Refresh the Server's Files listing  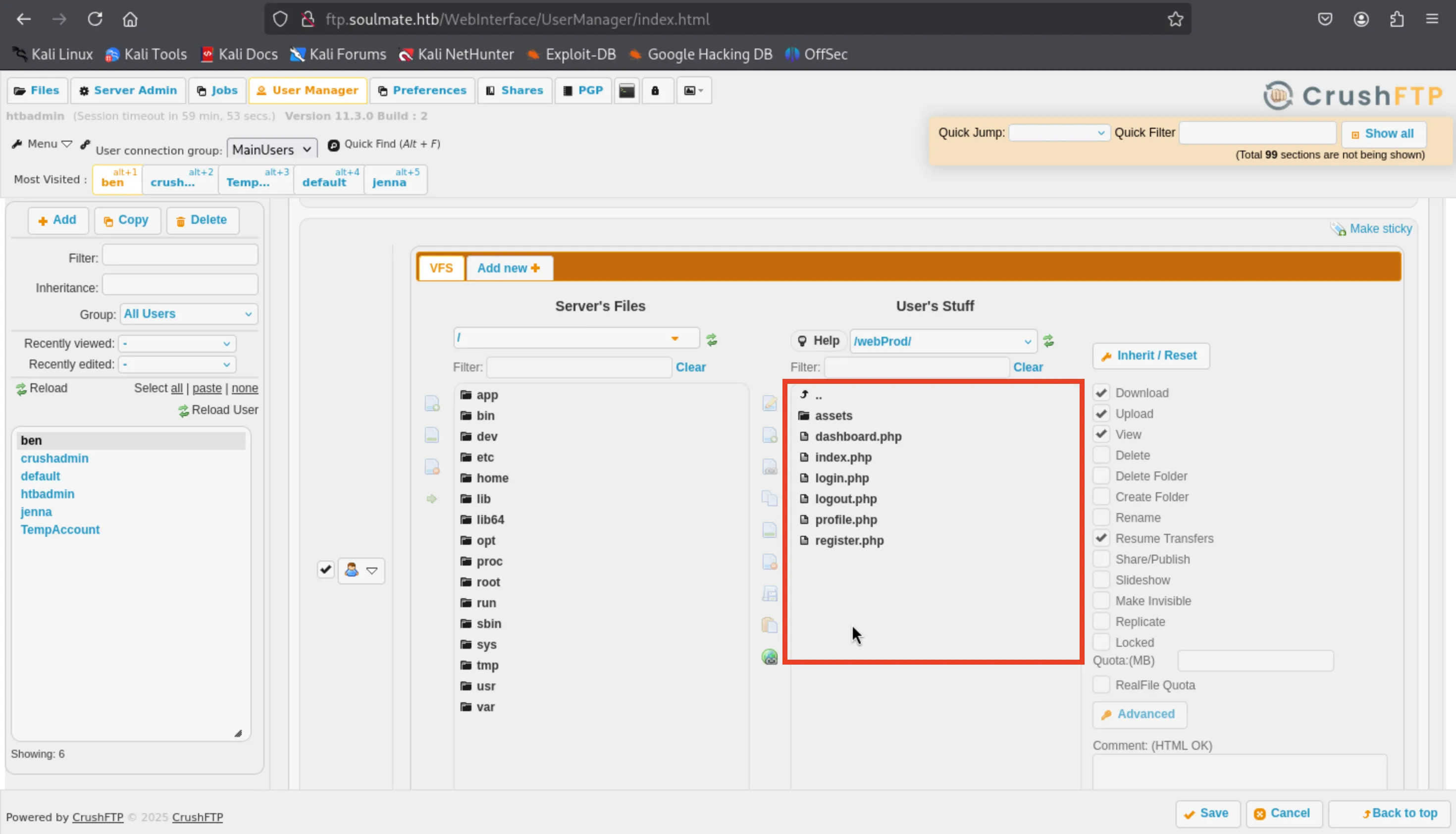coord(711,340)
